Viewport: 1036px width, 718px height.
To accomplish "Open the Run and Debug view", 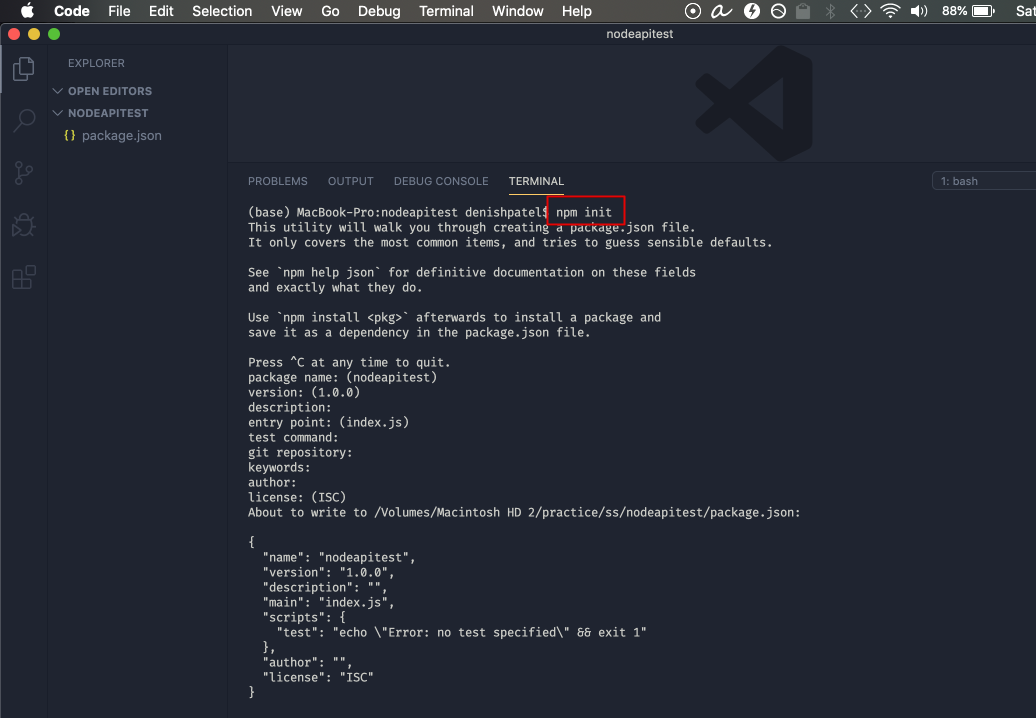I will point(23,225).
